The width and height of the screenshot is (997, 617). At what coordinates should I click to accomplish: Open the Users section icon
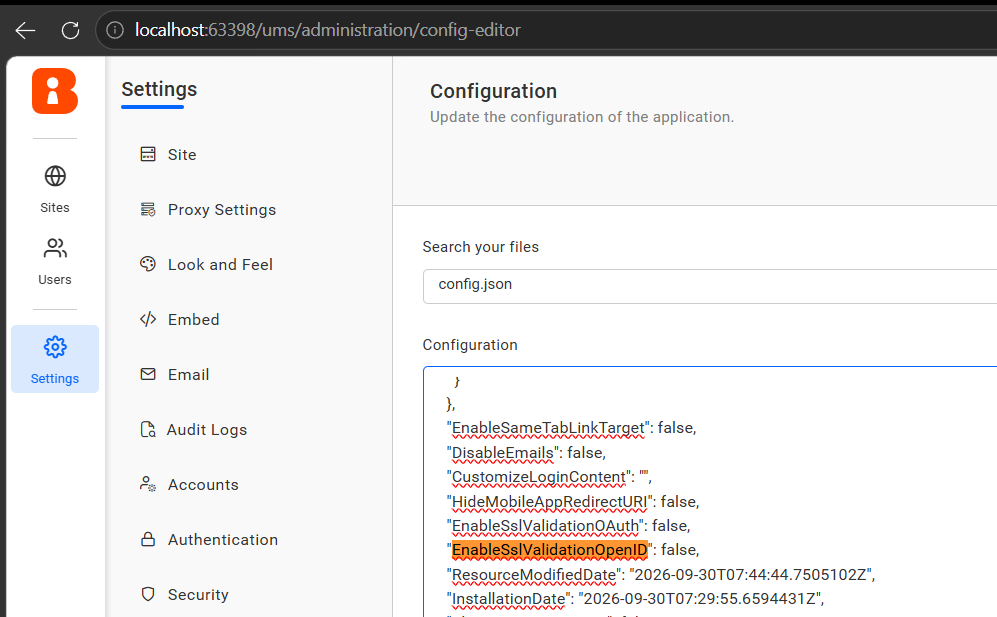(55, 248)
